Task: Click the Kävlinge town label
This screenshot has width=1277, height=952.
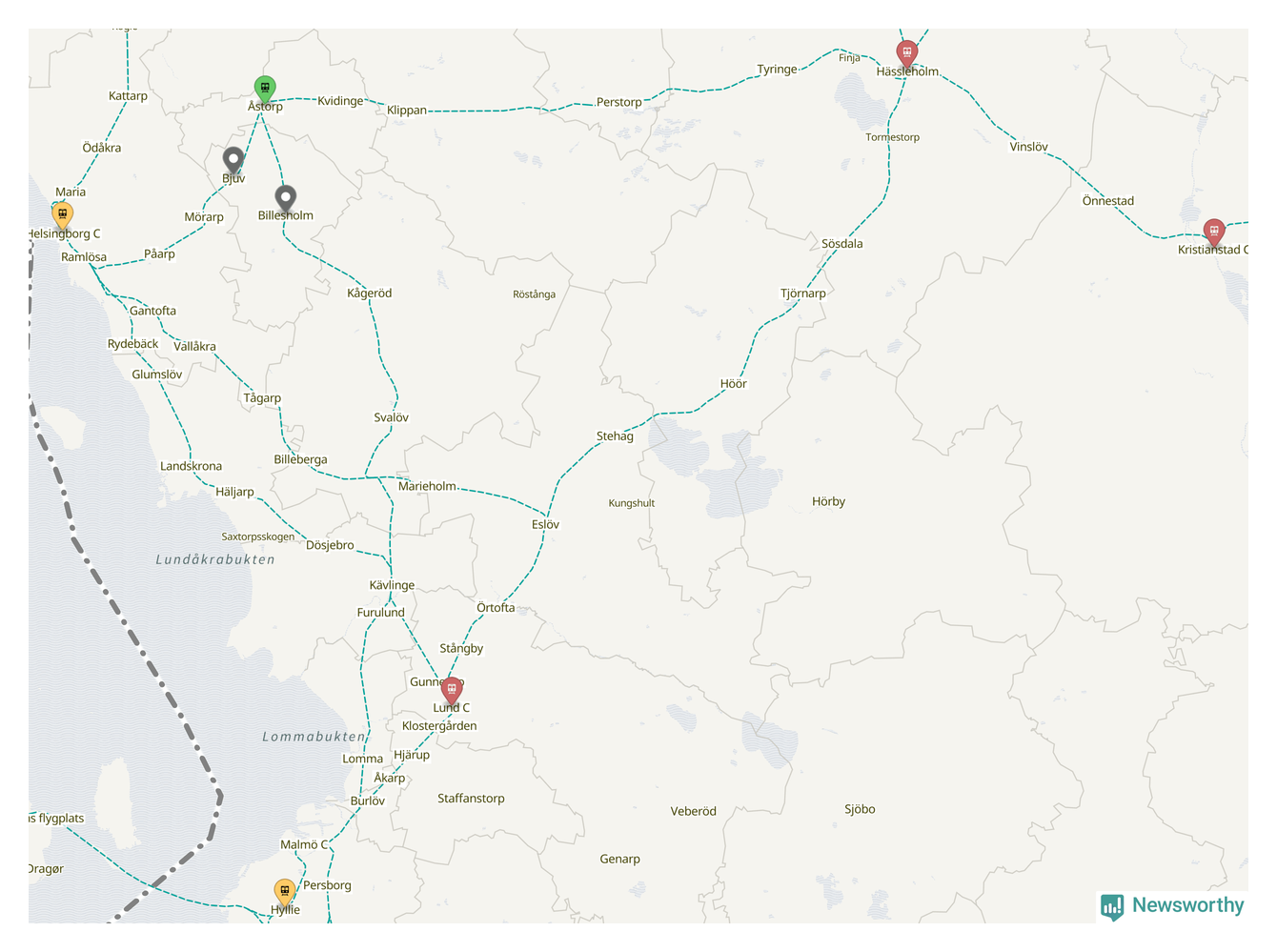Action: [x=392, y=585]
